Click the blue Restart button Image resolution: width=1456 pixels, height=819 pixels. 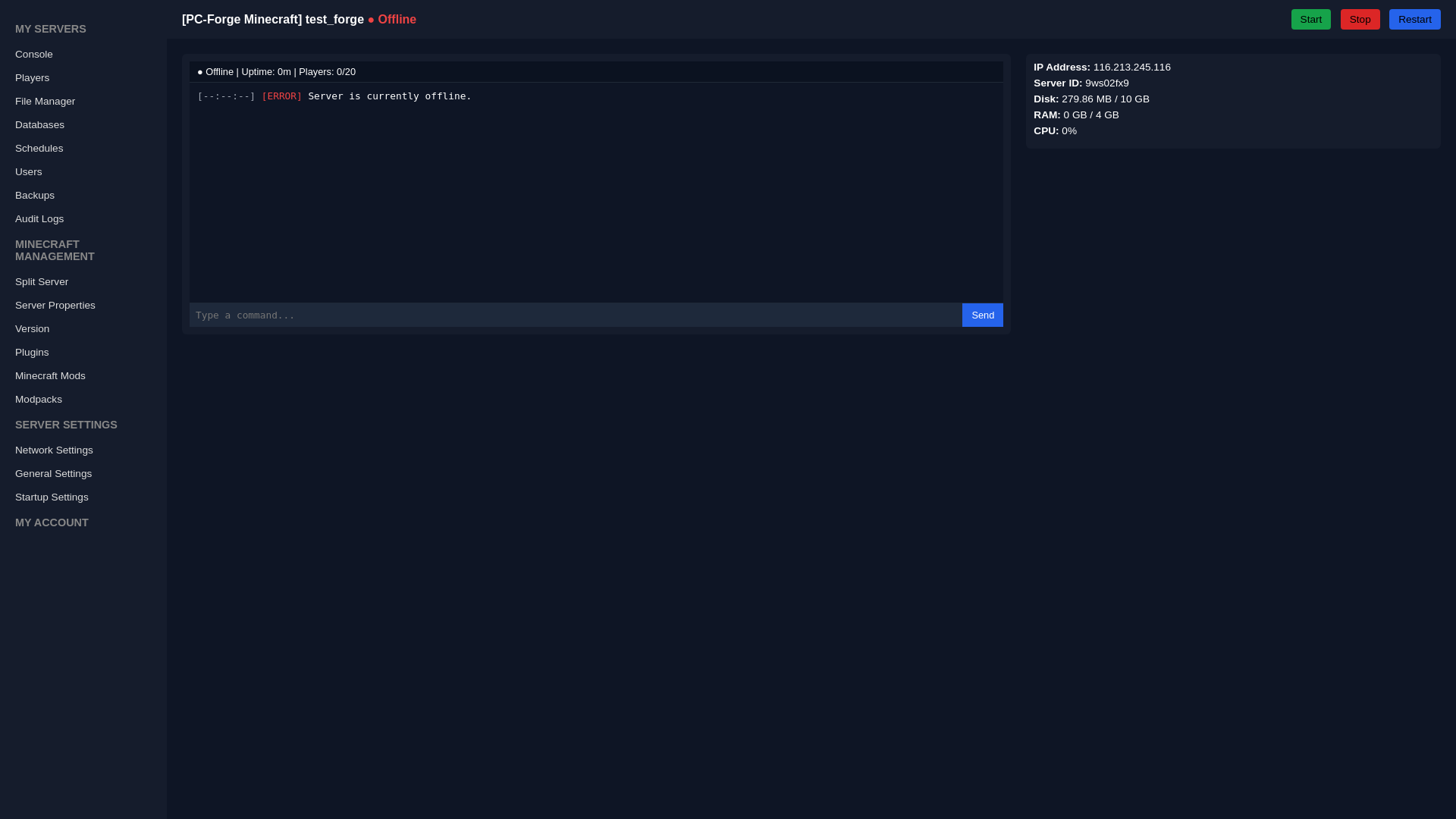1414,20
